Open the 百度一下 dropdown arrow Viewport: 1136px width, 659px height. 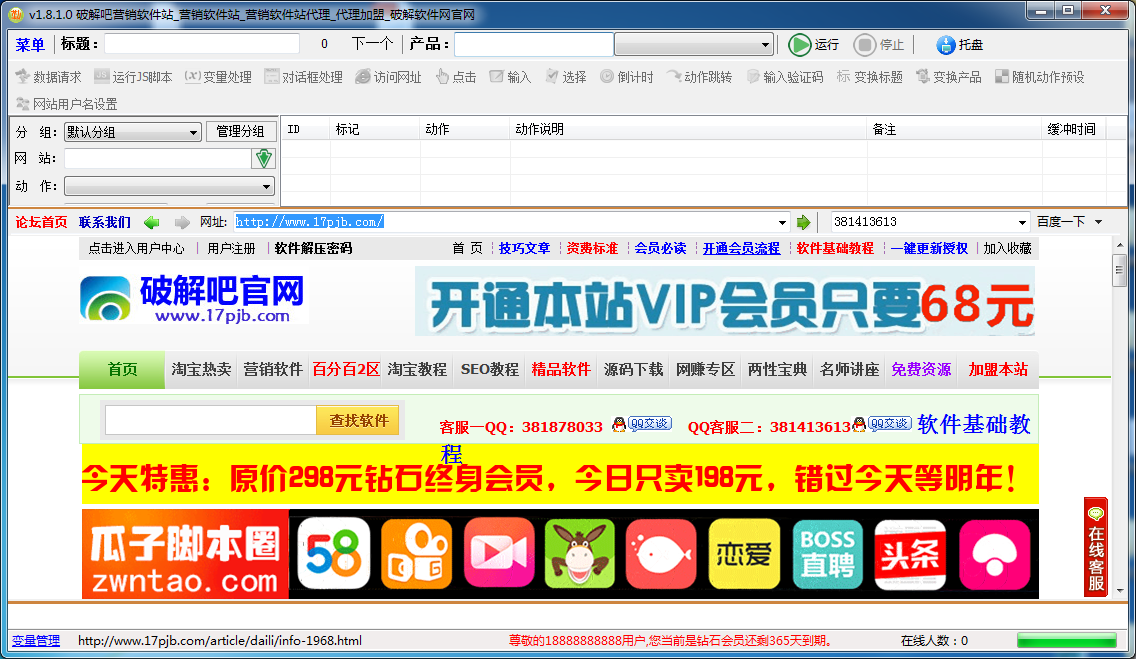pyautogui.click(x=1099, y=222)
